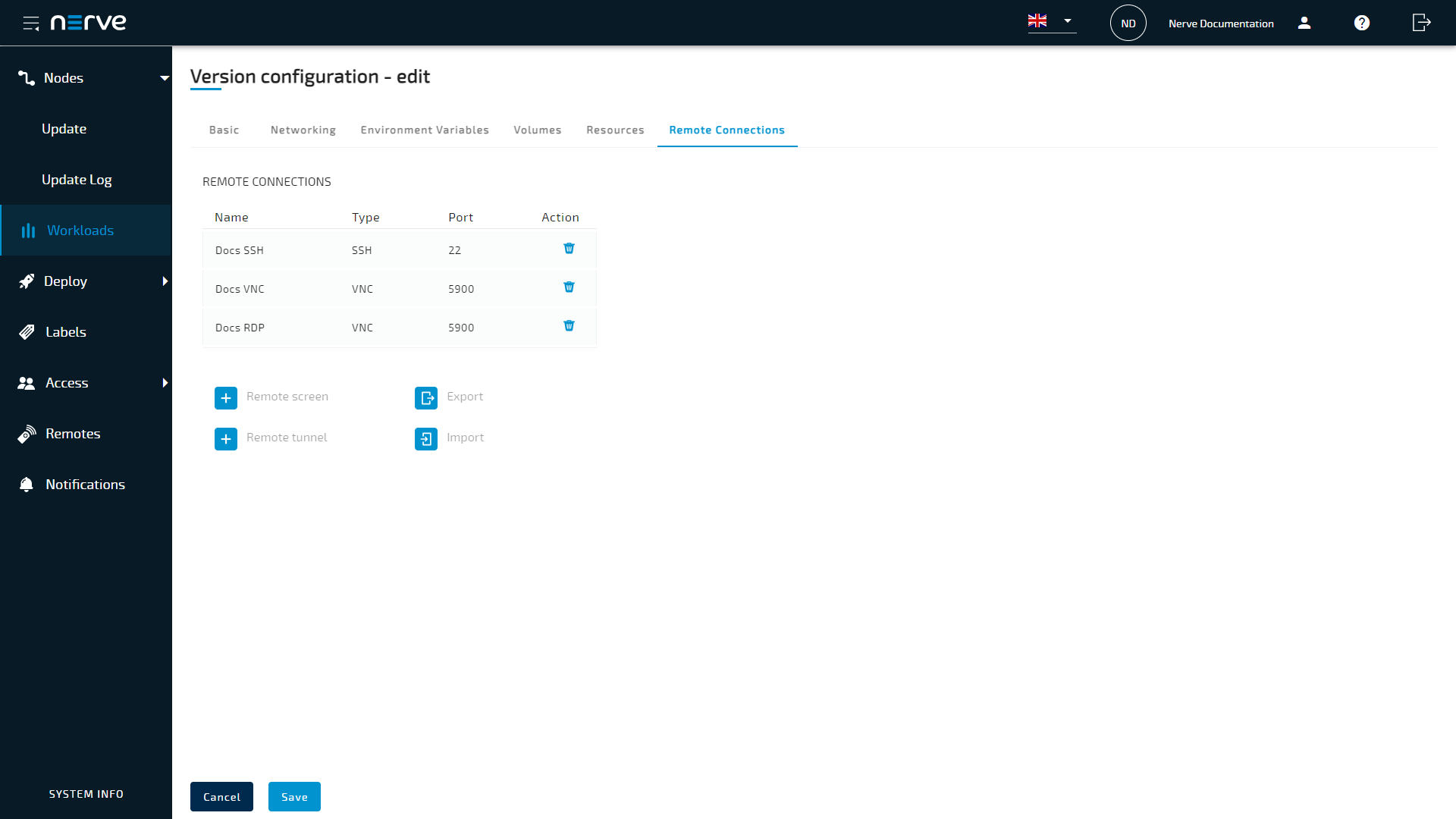Click the Add Remote tunnel icon
Viewport: 1456px width, 819px height.
tap(225, 438)
